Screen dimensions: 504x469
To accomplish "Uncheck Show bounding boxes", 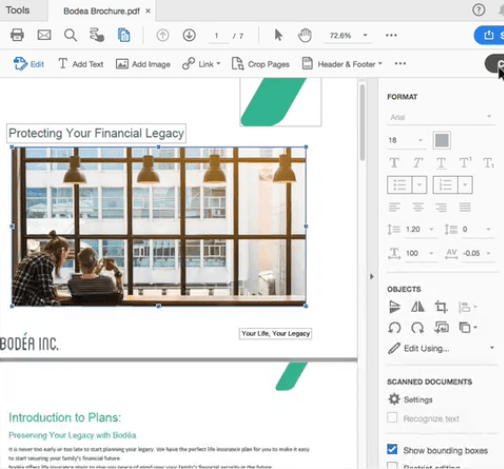I will [392, 450].
